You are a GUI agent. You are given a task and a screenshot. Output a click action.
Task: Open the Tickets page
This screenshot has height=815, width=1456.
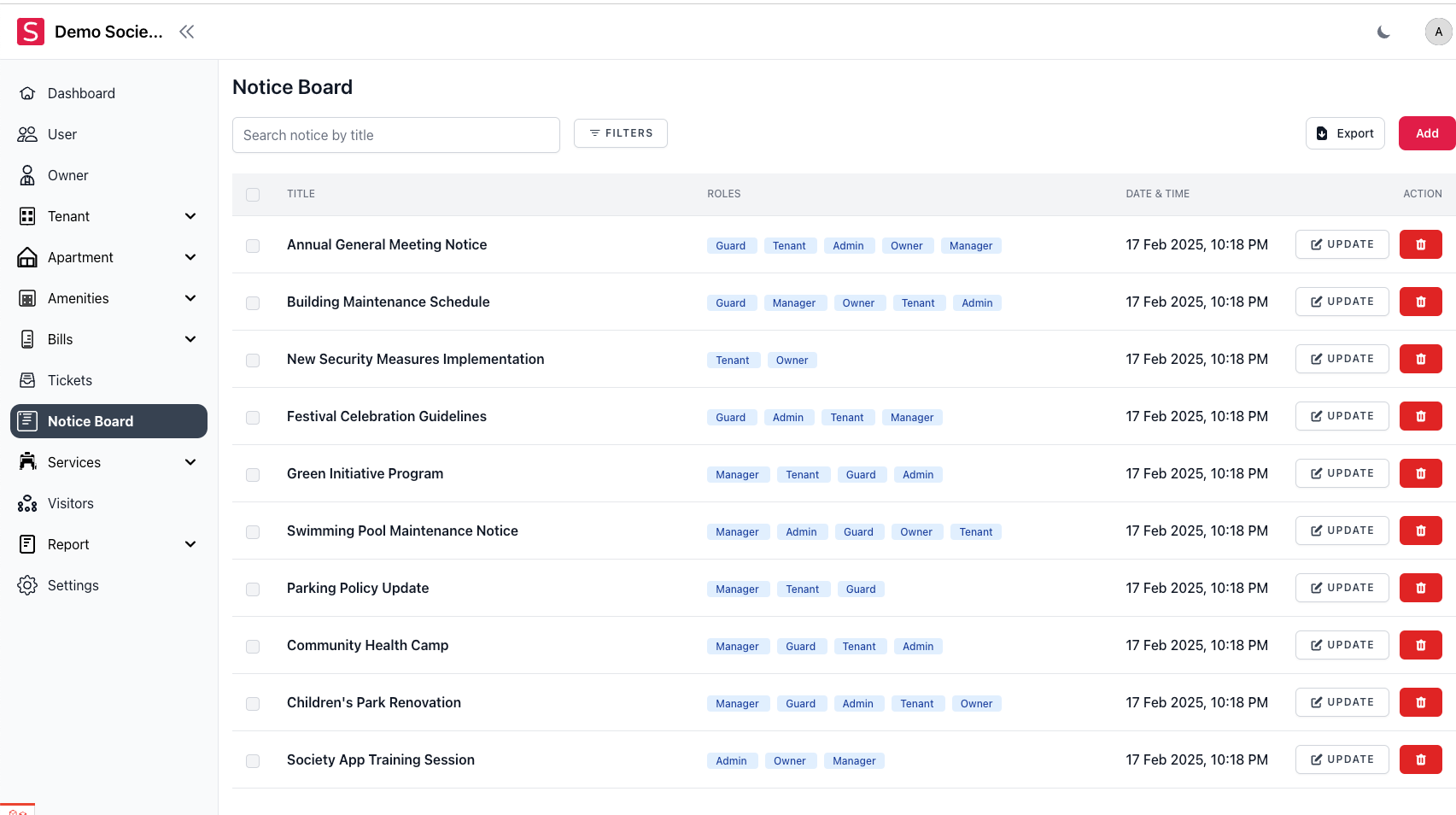coord(70,380)
